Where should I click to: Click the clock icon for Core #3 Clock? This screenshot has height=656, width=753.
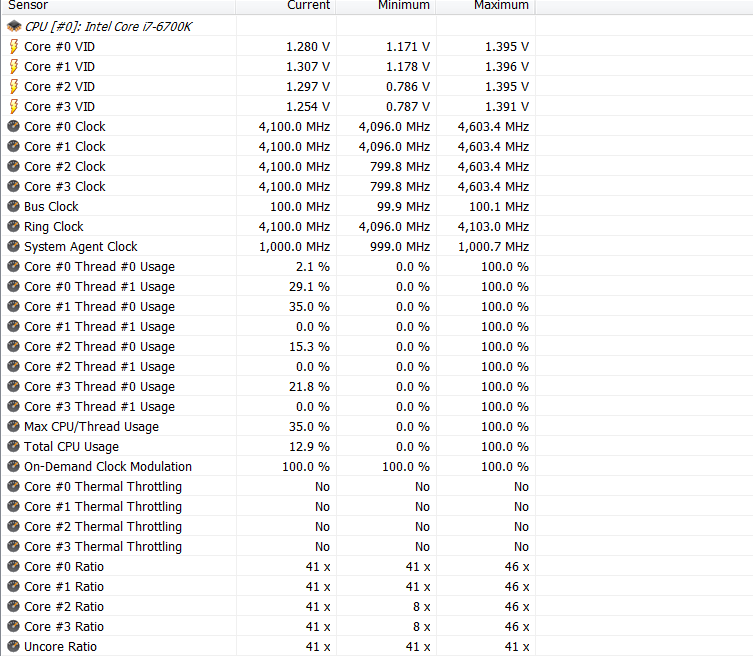pos(13,186)
